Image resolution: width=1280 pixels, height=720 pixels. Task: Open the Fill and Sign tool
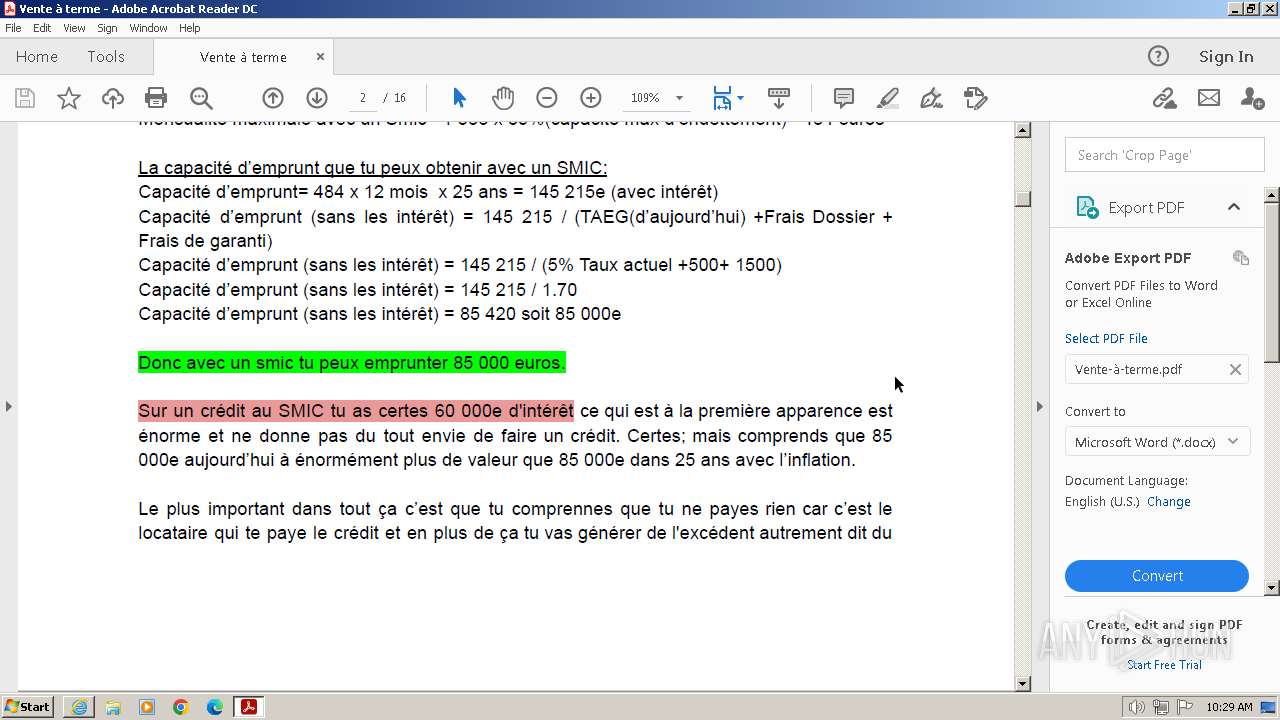coord(931,98)
